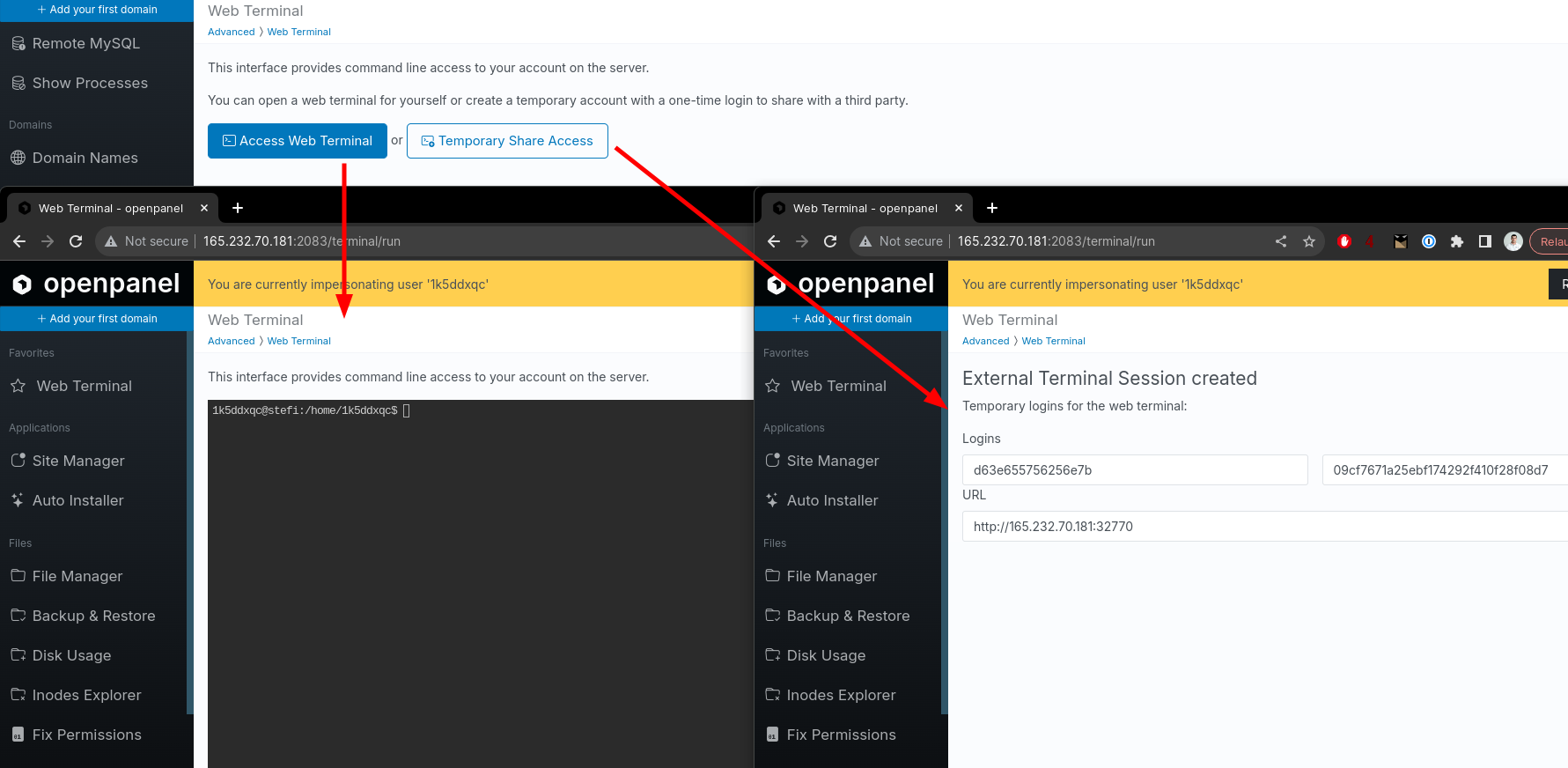Click login field 09cf7671a25ebf174292f410f28f08d7

pyautogui.click(x=1445, y=470)
